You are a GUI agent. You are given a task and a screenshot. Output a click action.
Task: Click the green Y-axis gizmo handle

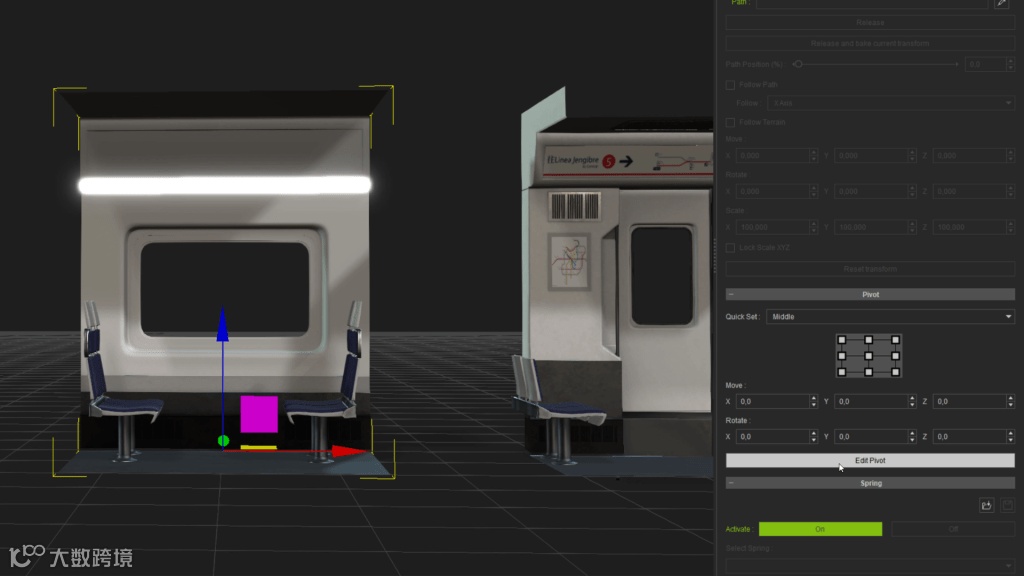click(223, 441)
